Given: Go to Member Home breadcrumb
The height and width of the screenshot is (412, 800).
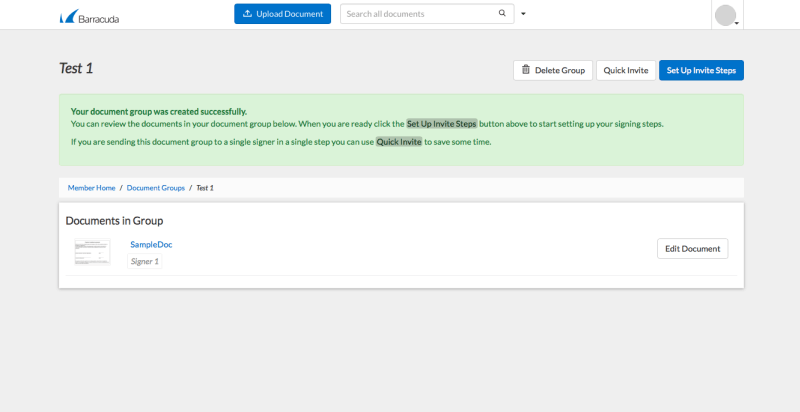Looking at the screenshot, I should (x=91, y=188).
